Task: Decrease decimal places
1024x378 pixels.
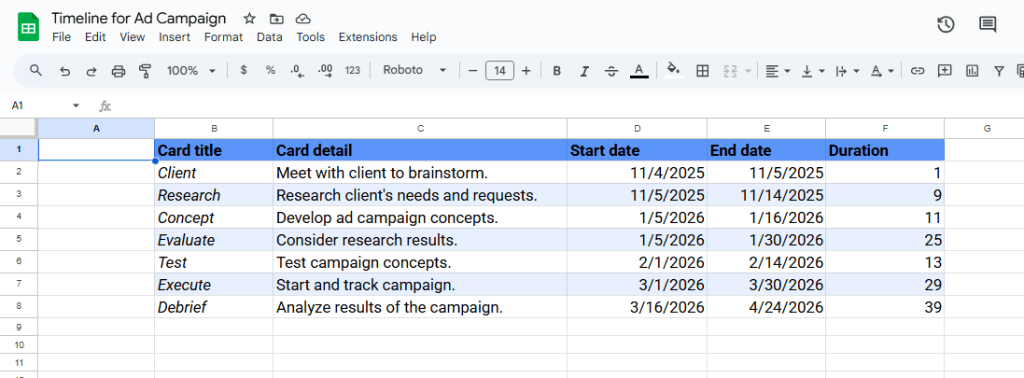Action: tap(298, 71)
